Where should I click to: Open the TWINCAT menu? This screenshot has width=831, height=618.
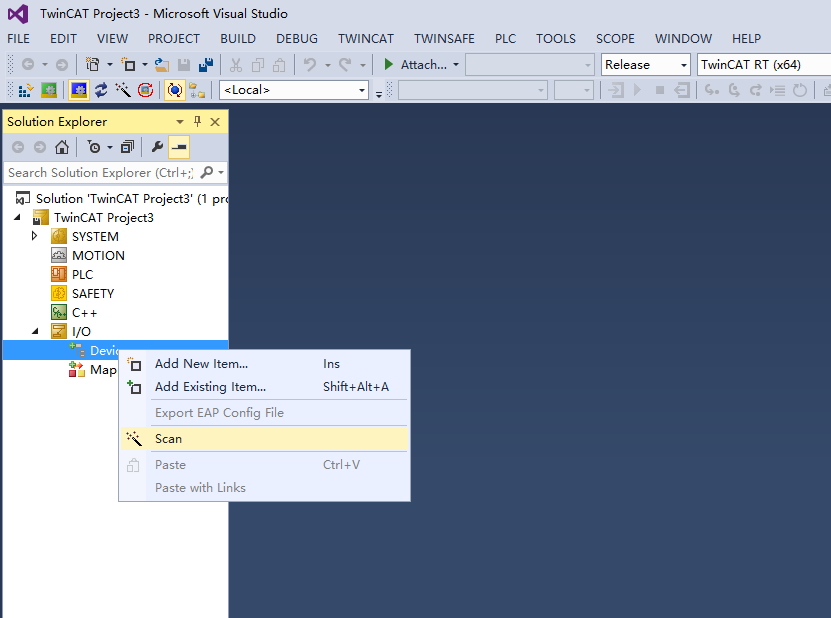point(366,39)
